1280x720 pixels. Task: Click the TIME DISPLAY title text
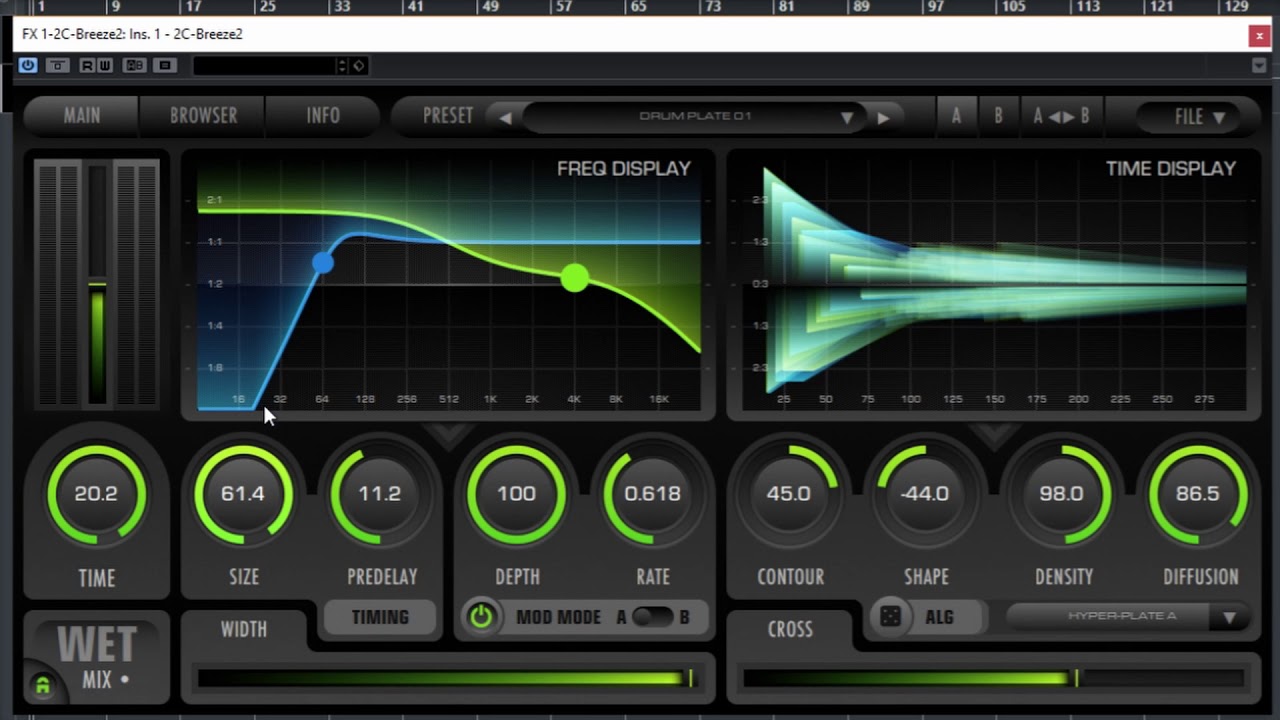pyautogui.click(x=1171, y=169)
